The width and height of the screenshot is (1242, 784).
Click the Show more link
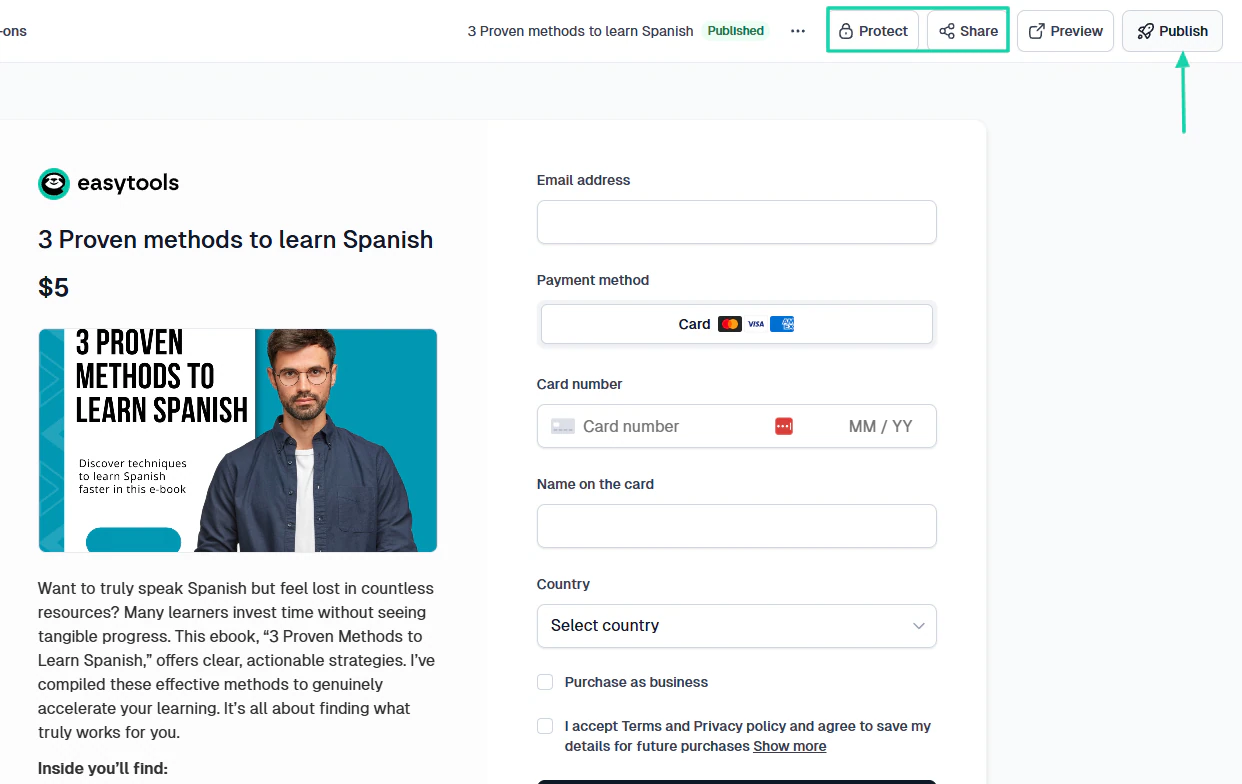point(790,746)
